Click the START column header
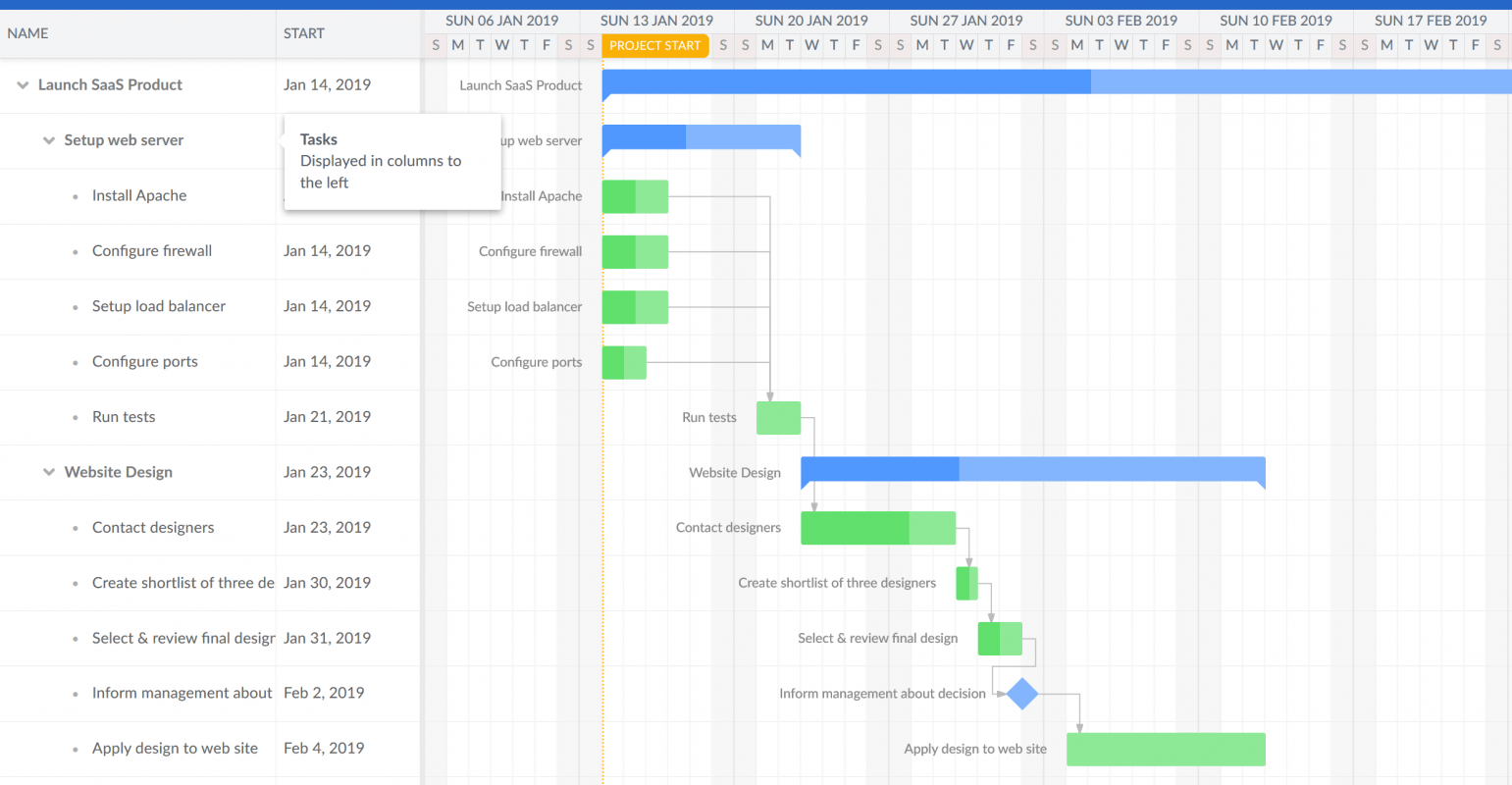 (303, 32)
